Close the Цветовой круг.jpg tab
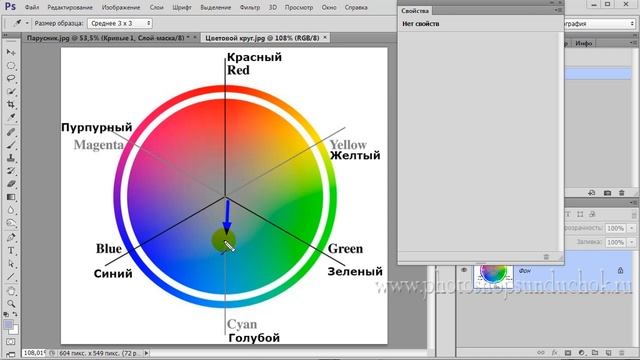 325,38
